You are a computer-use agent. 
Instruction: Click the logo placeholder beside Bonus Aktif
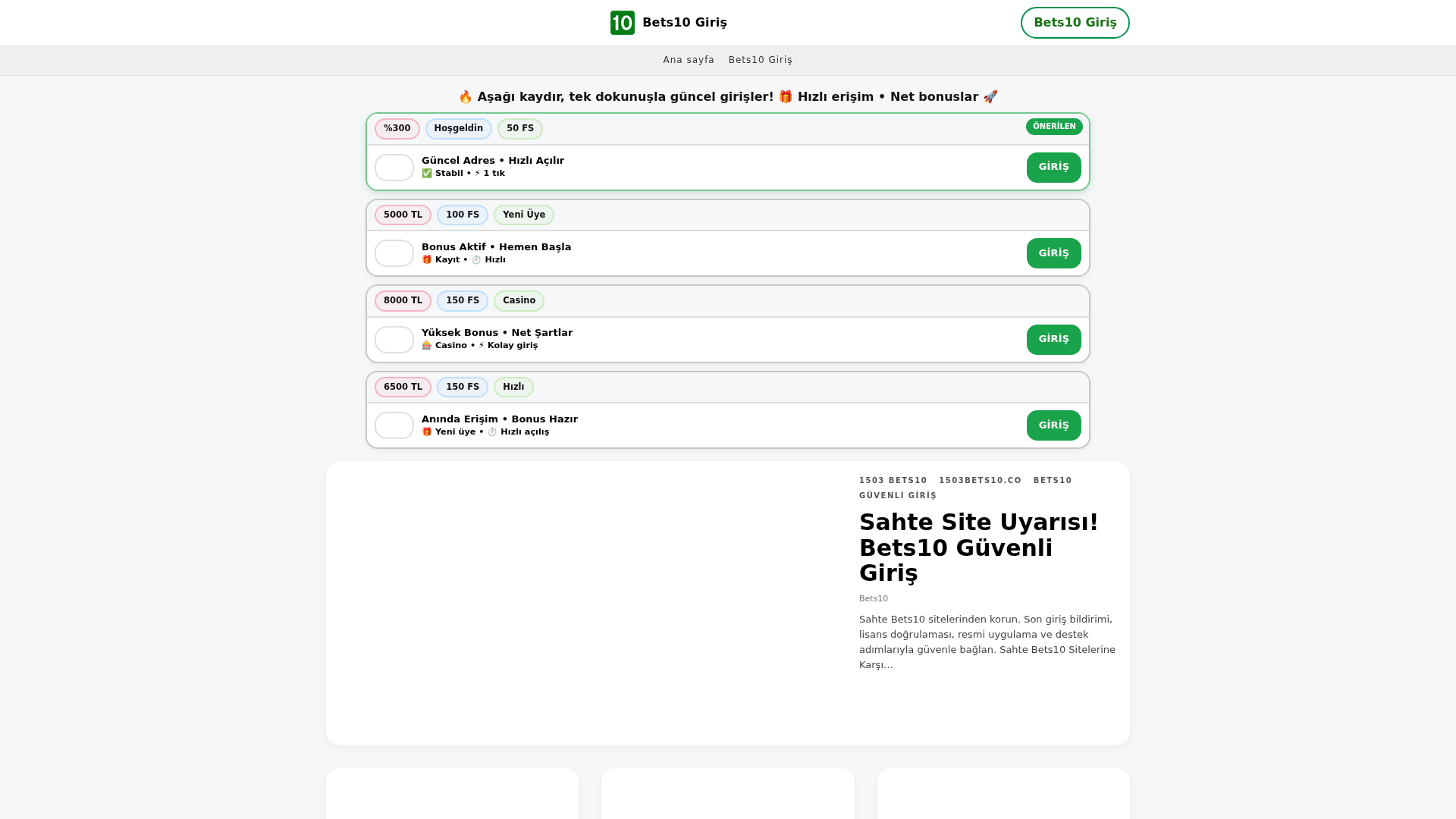point(394,253)
